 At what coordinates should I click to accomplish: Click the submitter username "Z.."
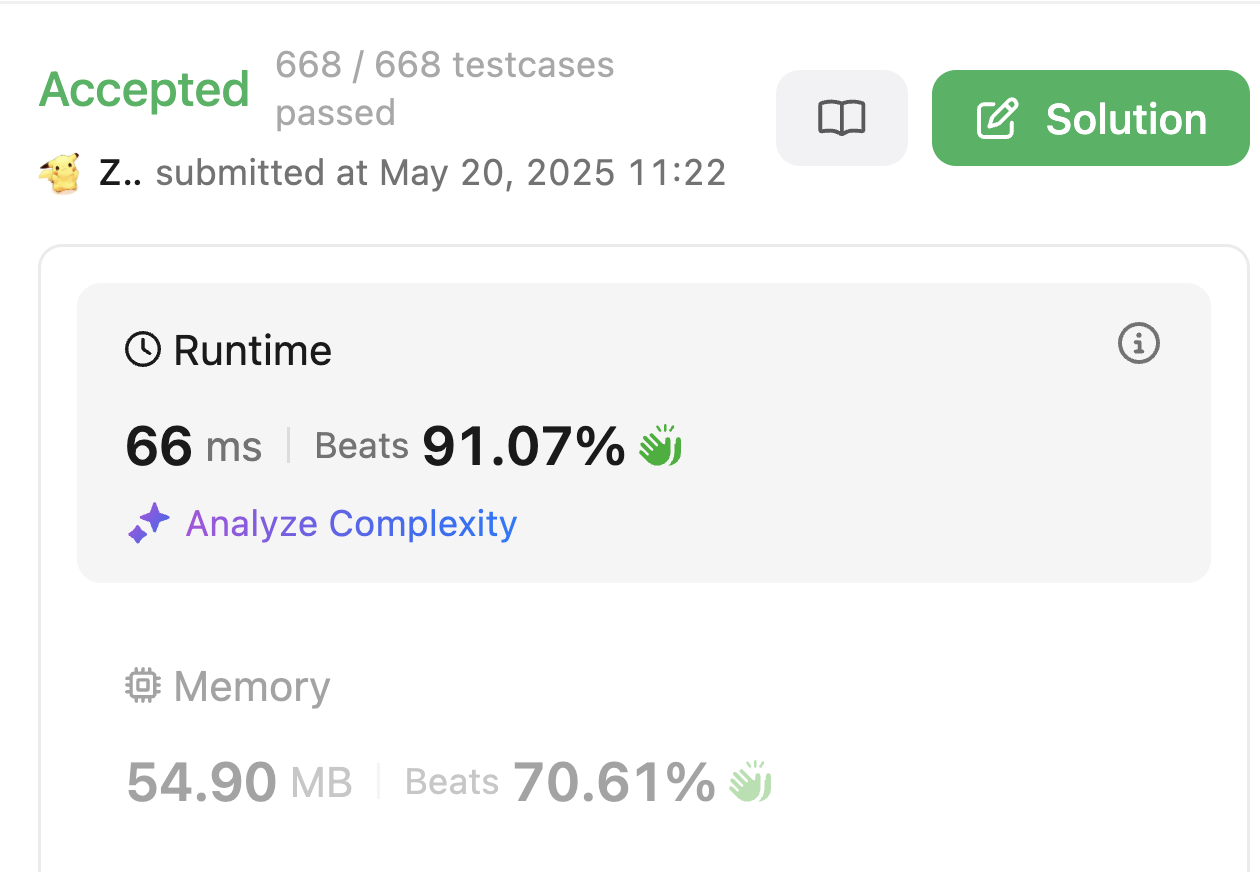(120, 173)
